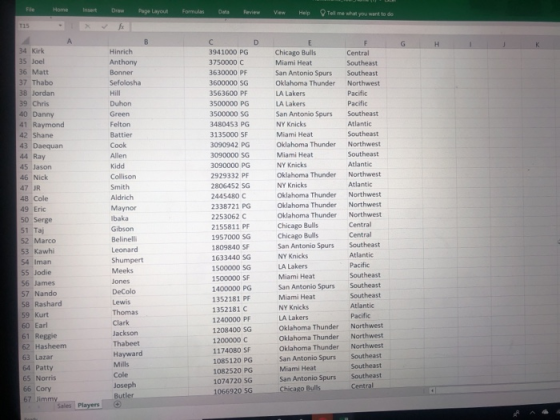Click the Select All corner triangle
The height and width of the screenshot is (420, 560).
[x=25, y=40]
